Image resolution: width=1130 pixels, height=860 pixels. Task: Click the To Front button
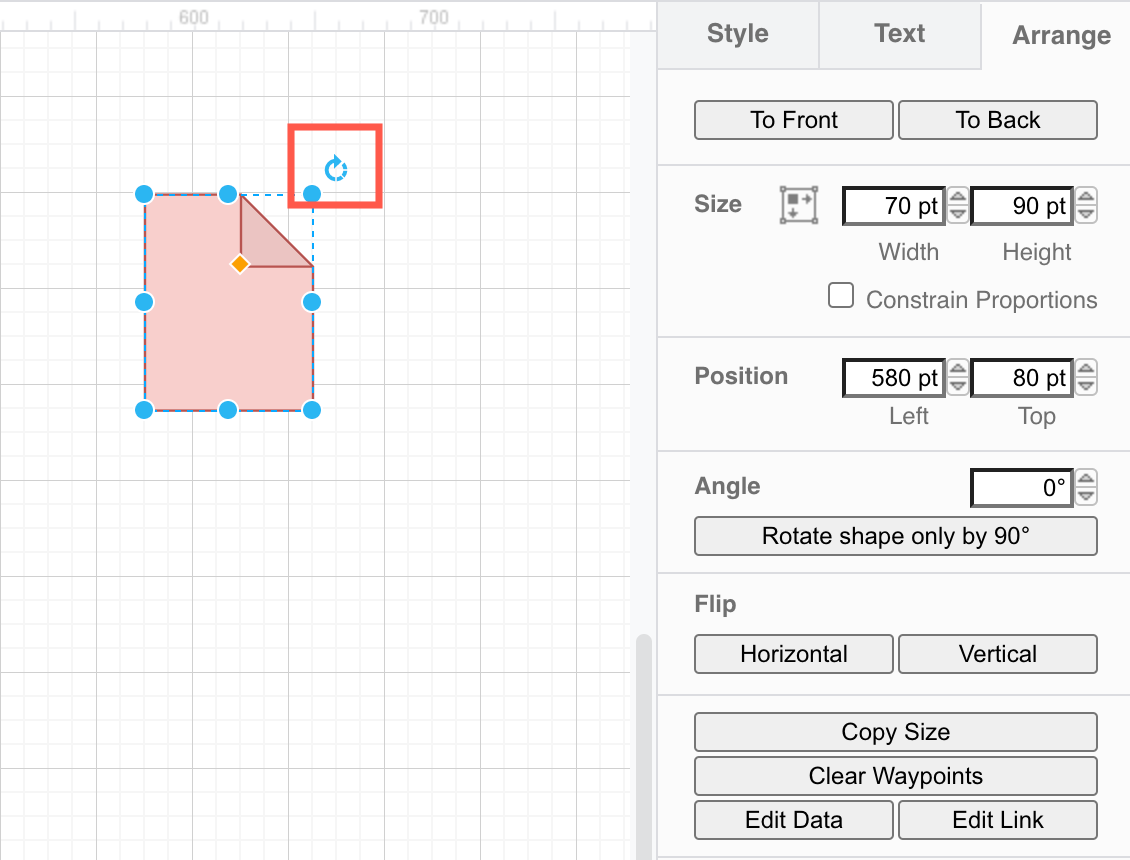pyautogui.click(x=793, y=119)
